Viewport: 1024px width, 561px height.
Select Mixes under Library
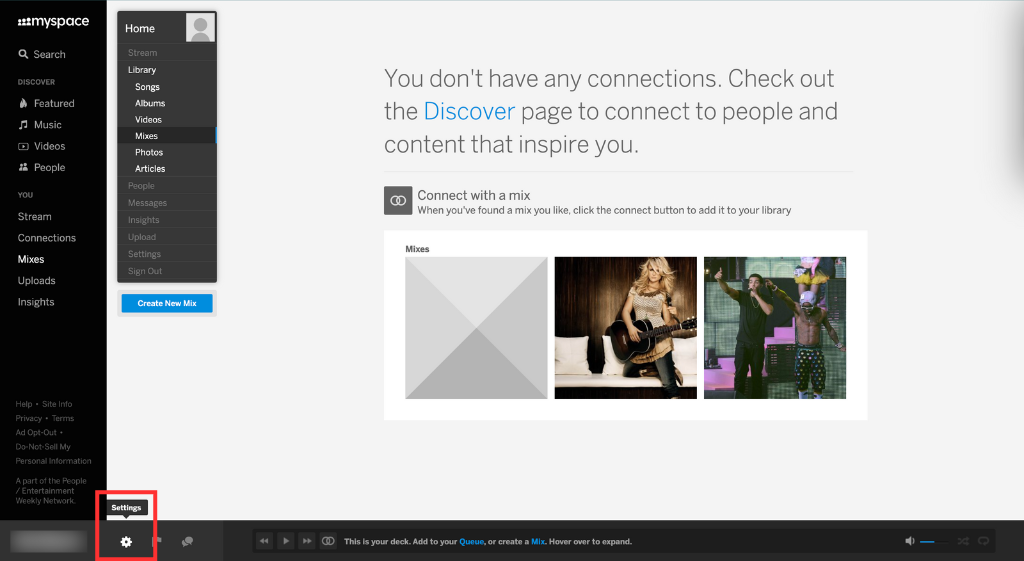[167, 136]
